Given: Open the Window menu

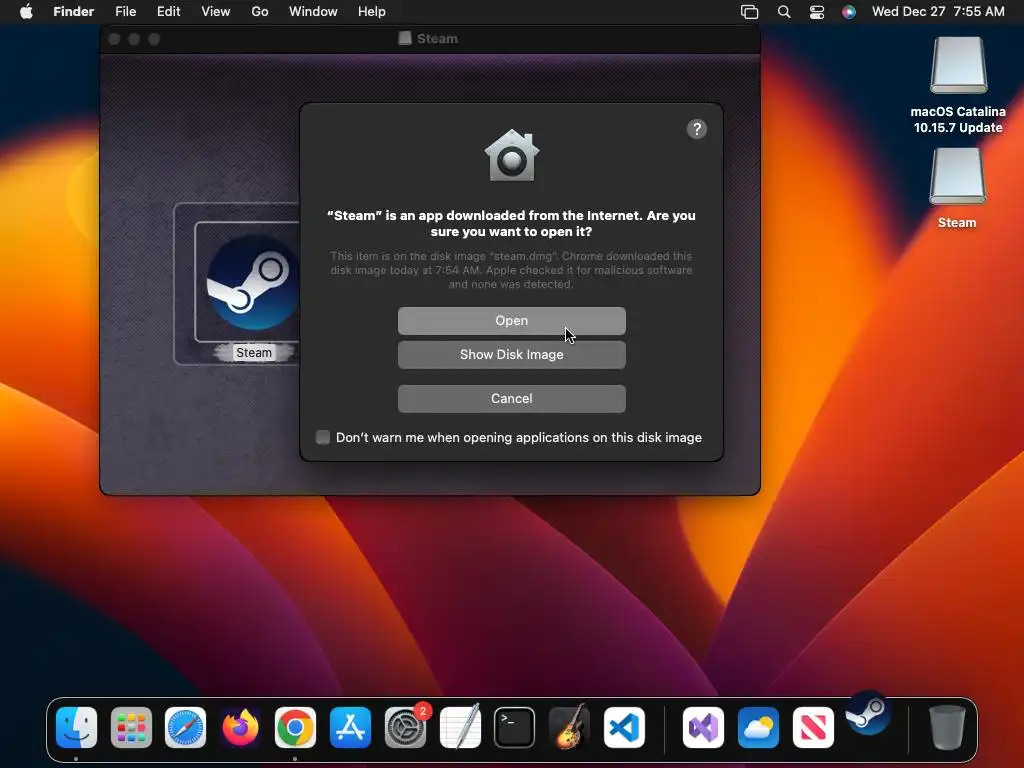Looking at the screenshot, I should pyautogui.click(x=313, y=12).
